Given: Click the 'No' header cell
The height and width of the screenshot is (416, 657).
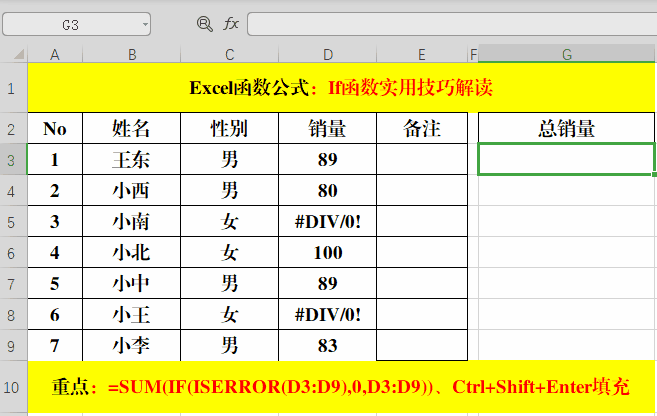Looking at the screenshot, I should (x=55, y=128).
